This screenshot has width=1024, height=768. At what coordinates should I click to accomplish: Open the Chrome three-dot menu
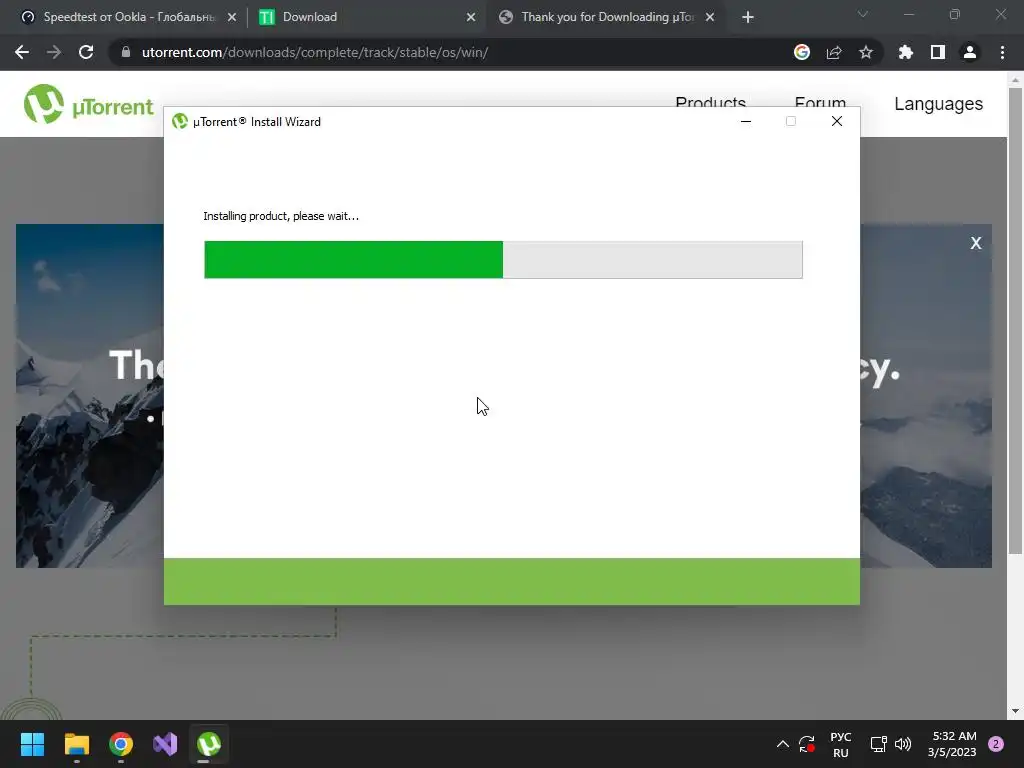1002,52
